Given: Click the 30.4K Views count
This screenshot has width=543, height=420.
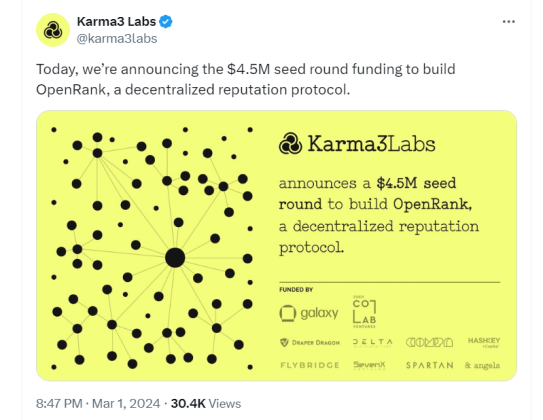Looking at the screenshot, I should tap(206, 403).
